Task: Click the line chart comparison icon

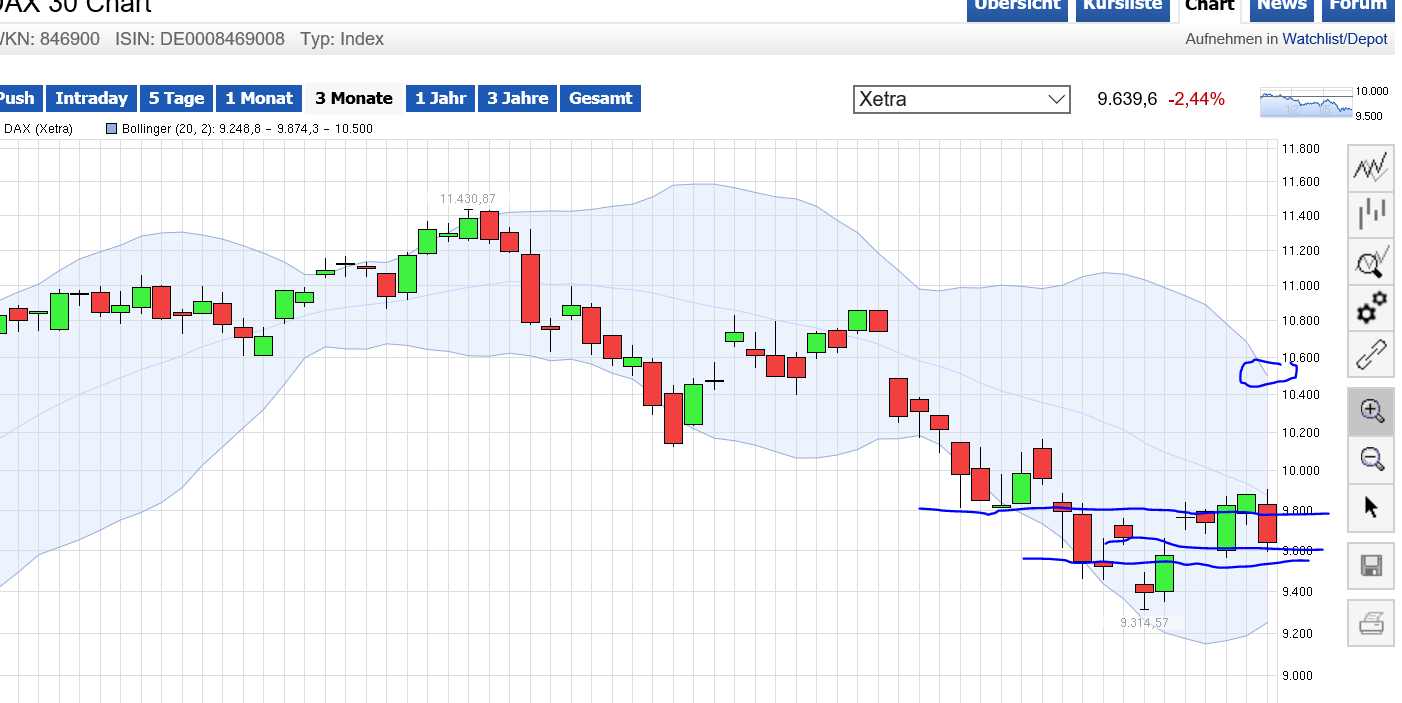Action: (1370, 167)
